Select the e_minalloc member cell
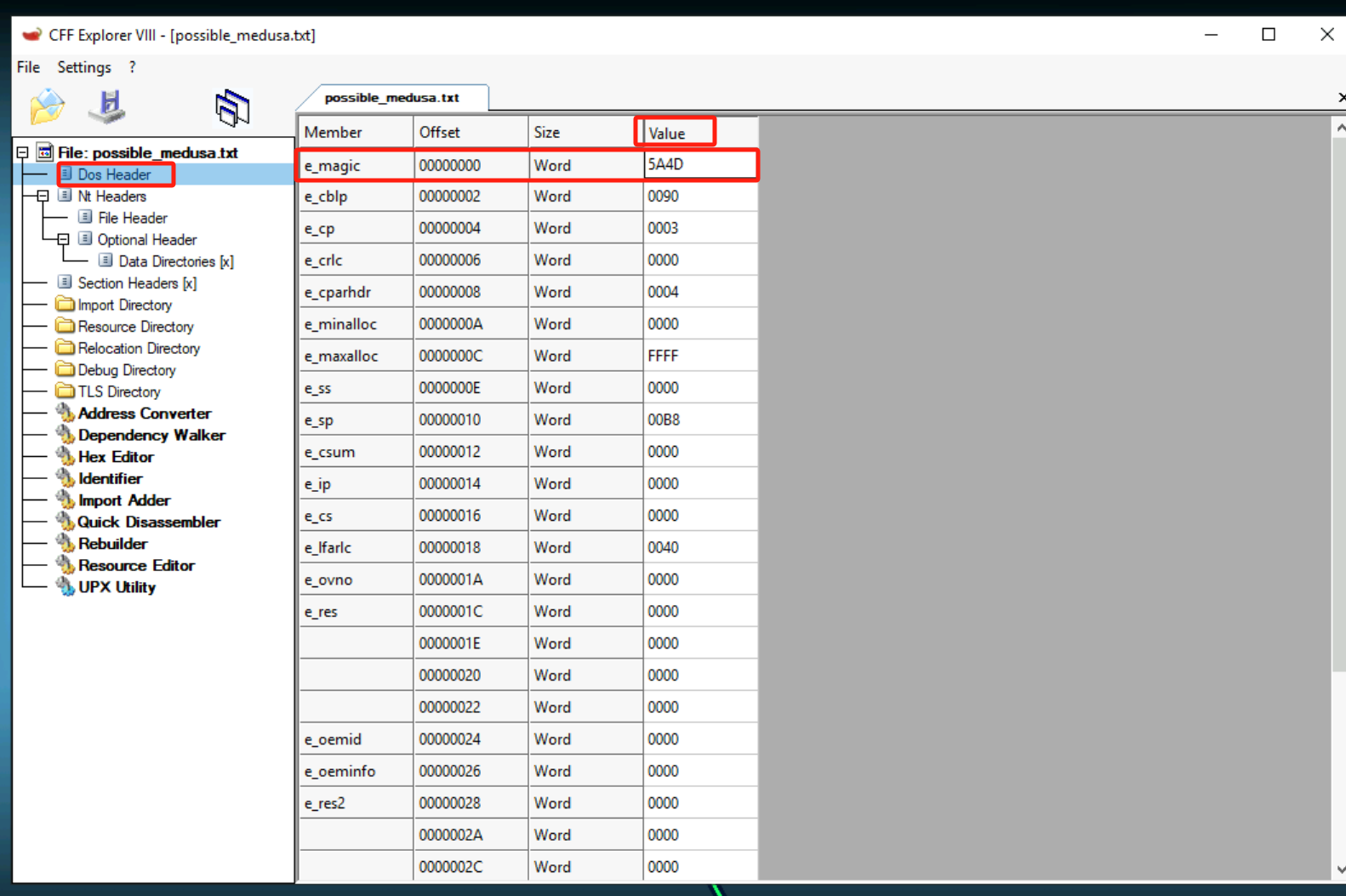 [356, 324]
